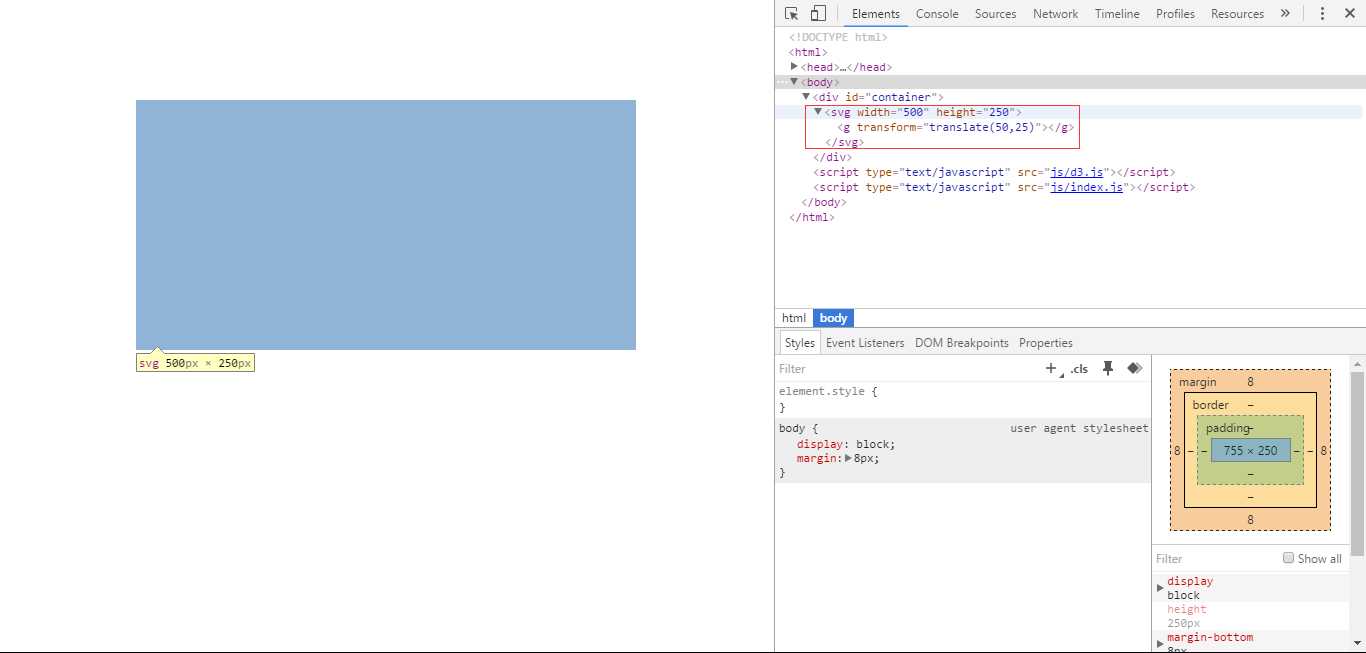Switch to the Profiles tab

[1175, 14]
